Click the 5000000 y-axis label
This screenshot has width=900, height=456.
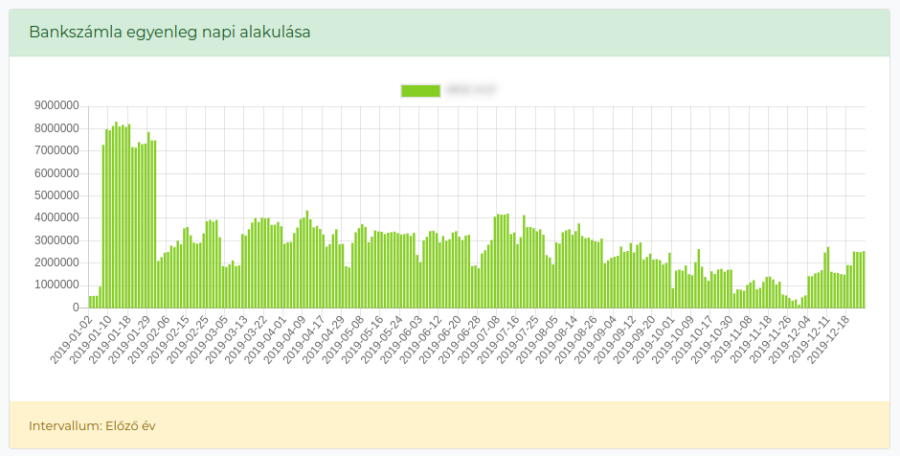click(56, 196)
